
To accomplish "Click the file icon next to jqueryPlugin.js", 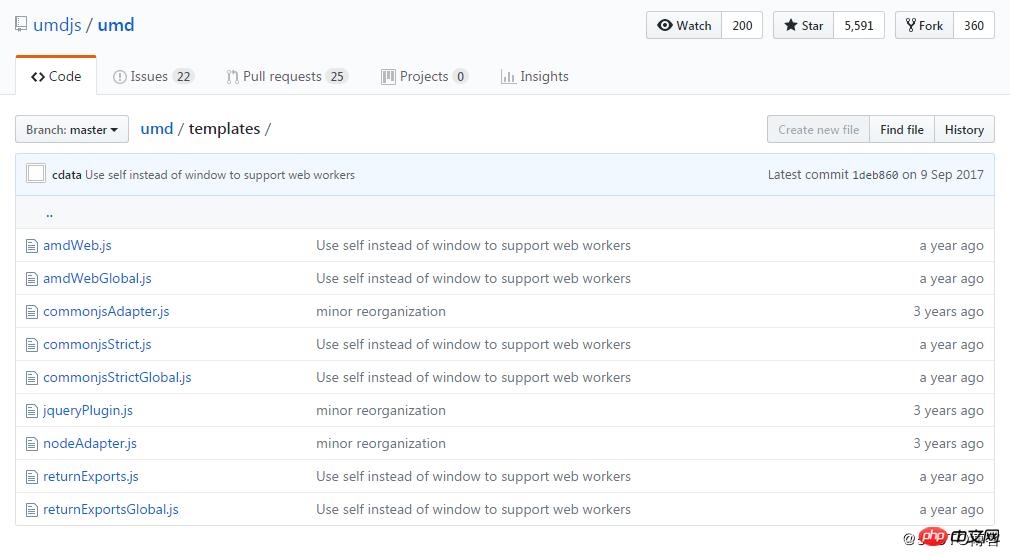I will (x=31, y=411).
